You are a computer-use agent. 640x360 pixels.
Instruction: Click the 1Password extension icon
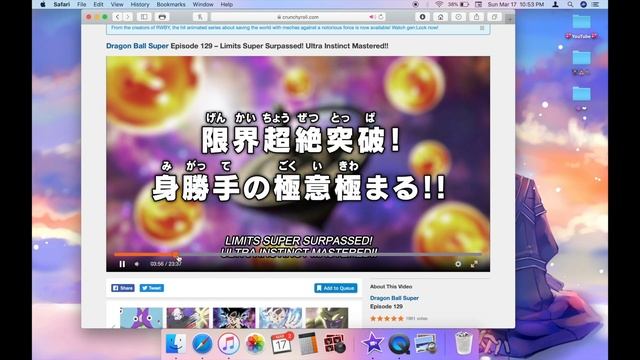click(422, 17)
